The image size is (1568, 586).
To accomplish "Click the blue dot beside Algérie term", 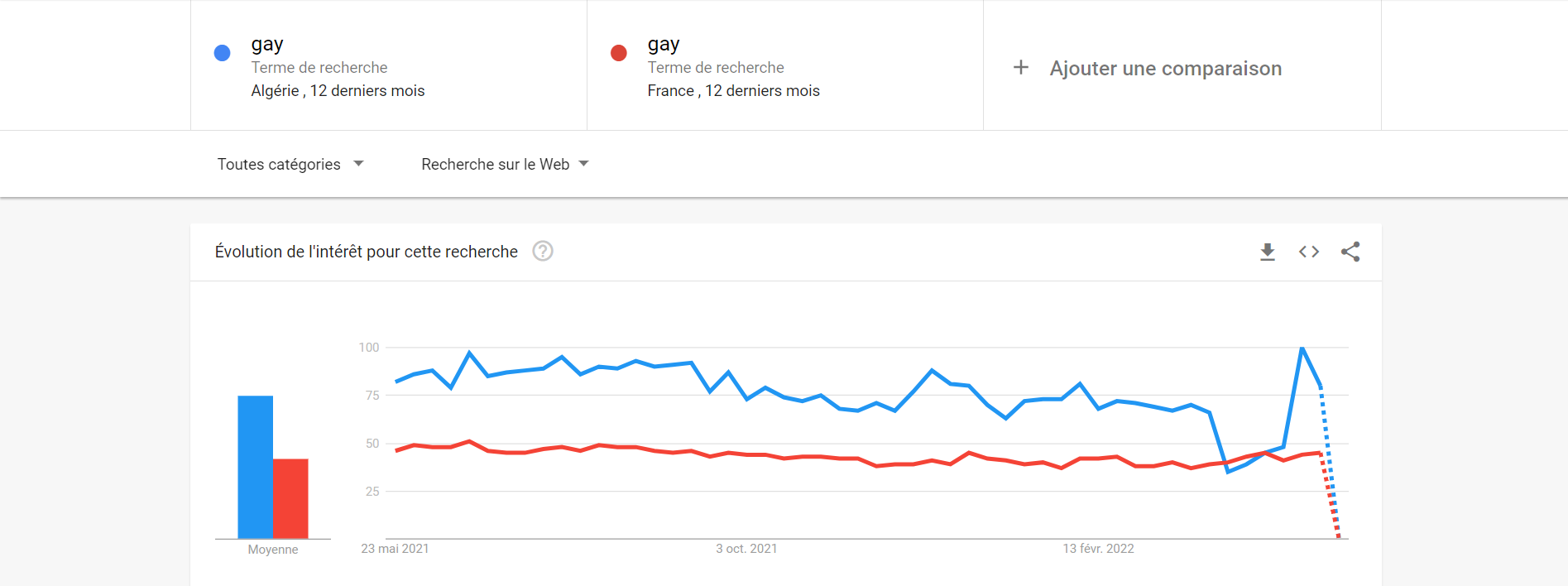I will point(222,53).
